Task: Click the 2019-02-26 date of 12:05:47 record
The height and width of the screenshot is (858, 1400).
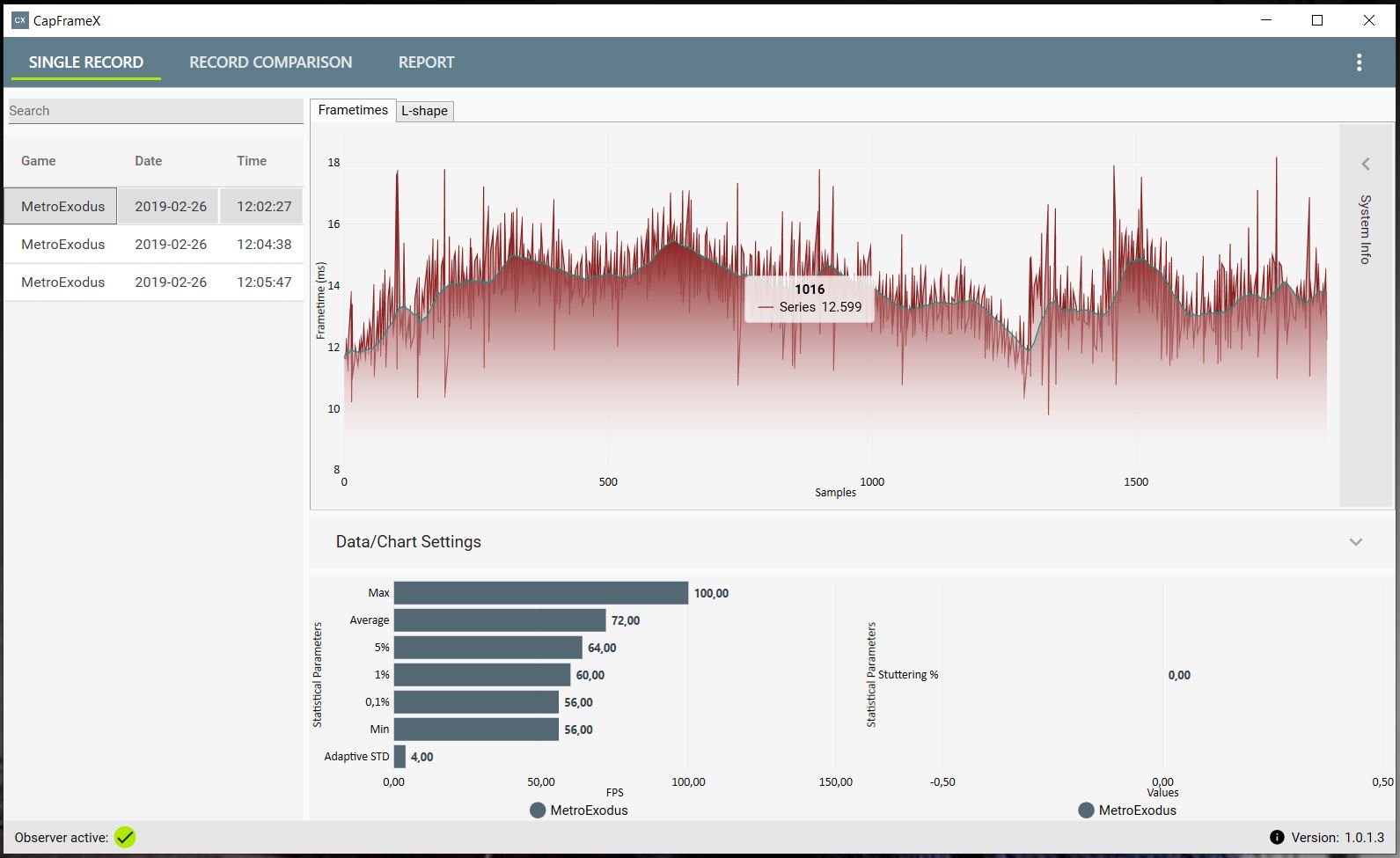Action: click(171, 282)
